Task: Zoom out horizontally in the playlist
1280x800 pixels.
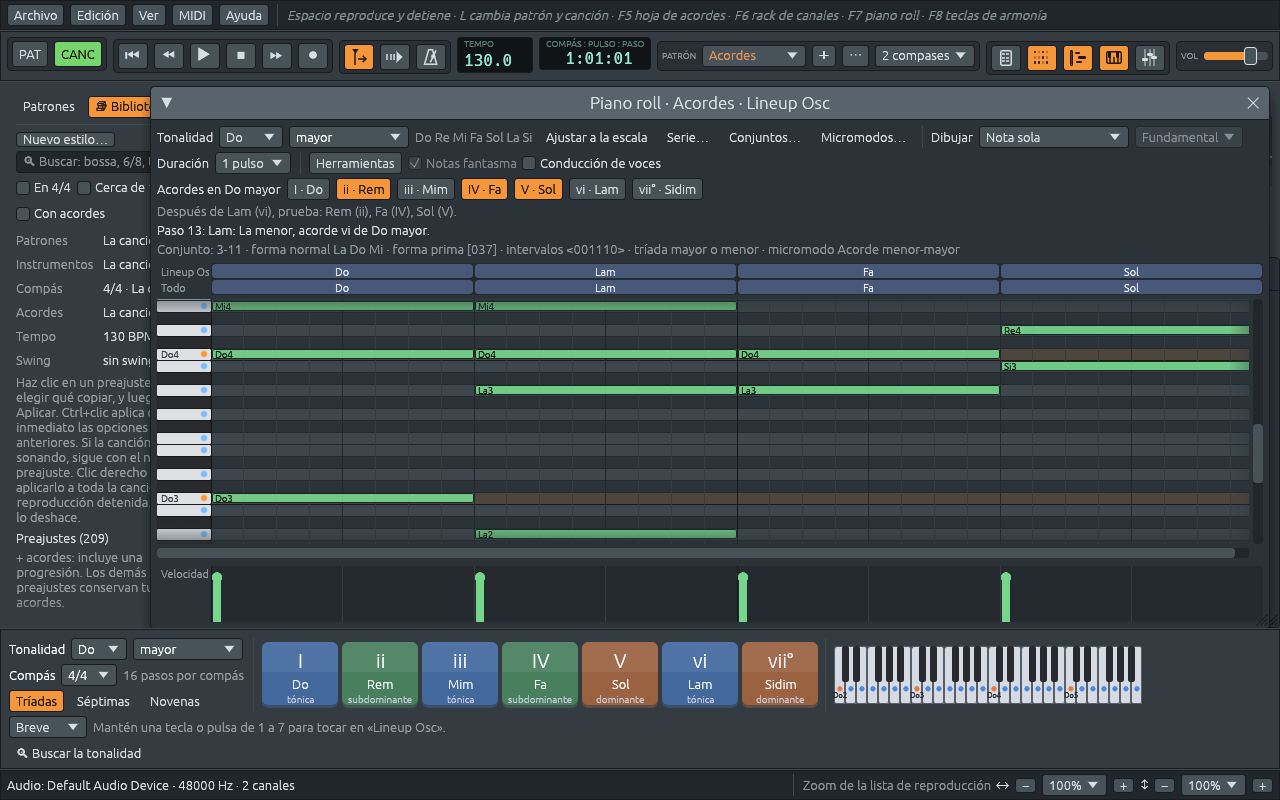Action: click(1026, 786)
